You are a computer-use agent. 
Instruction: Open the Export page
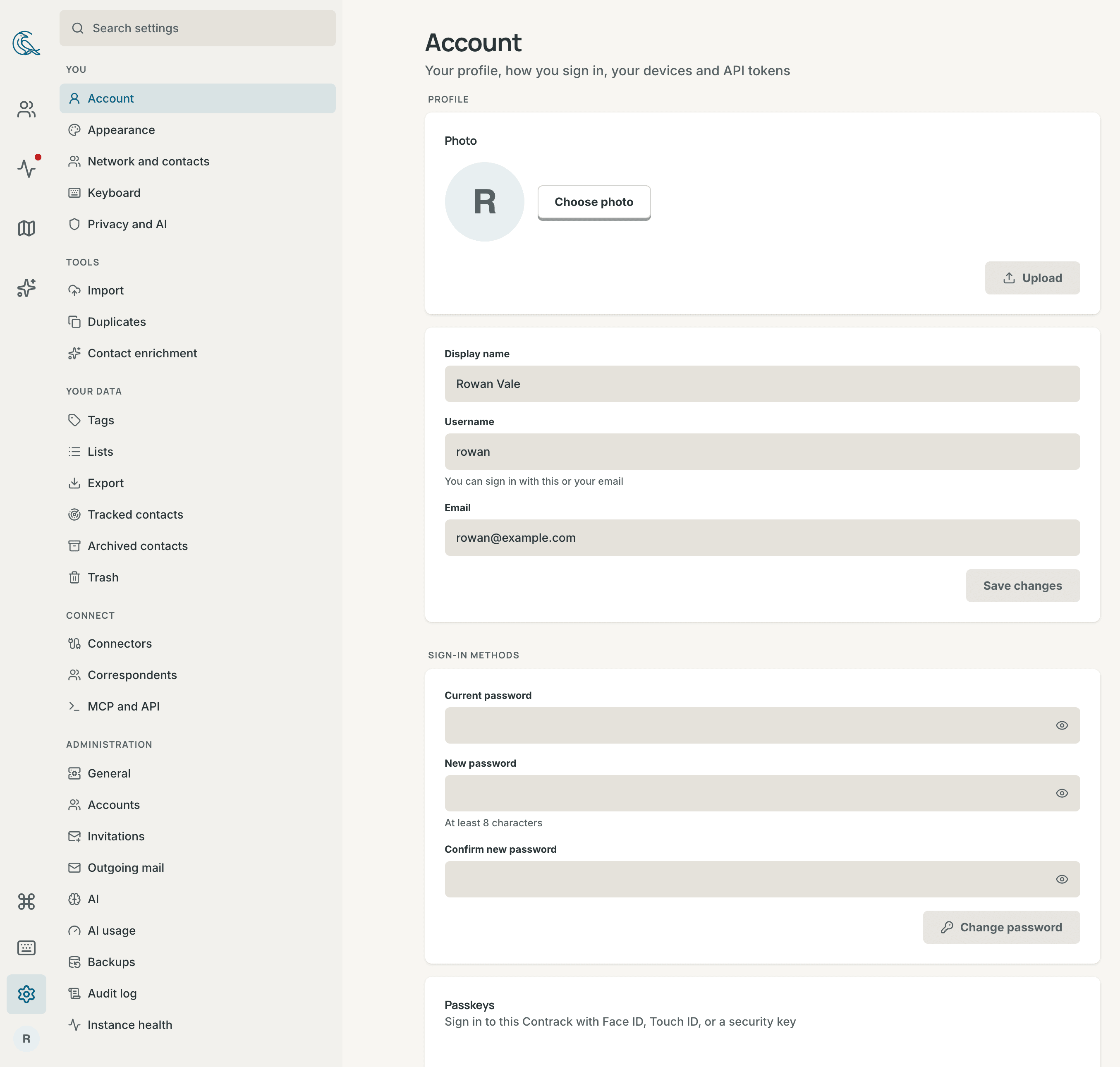coord(197,483)
